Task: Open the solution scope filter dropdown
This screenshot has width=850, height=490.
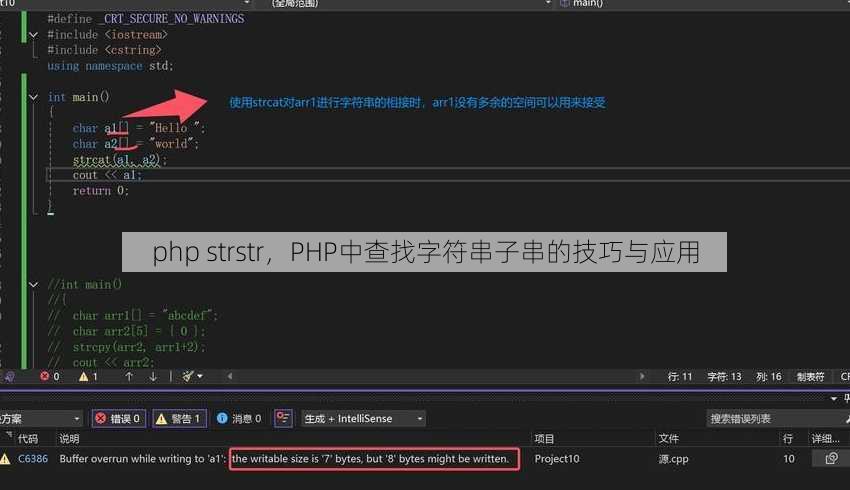Action: 41,418
